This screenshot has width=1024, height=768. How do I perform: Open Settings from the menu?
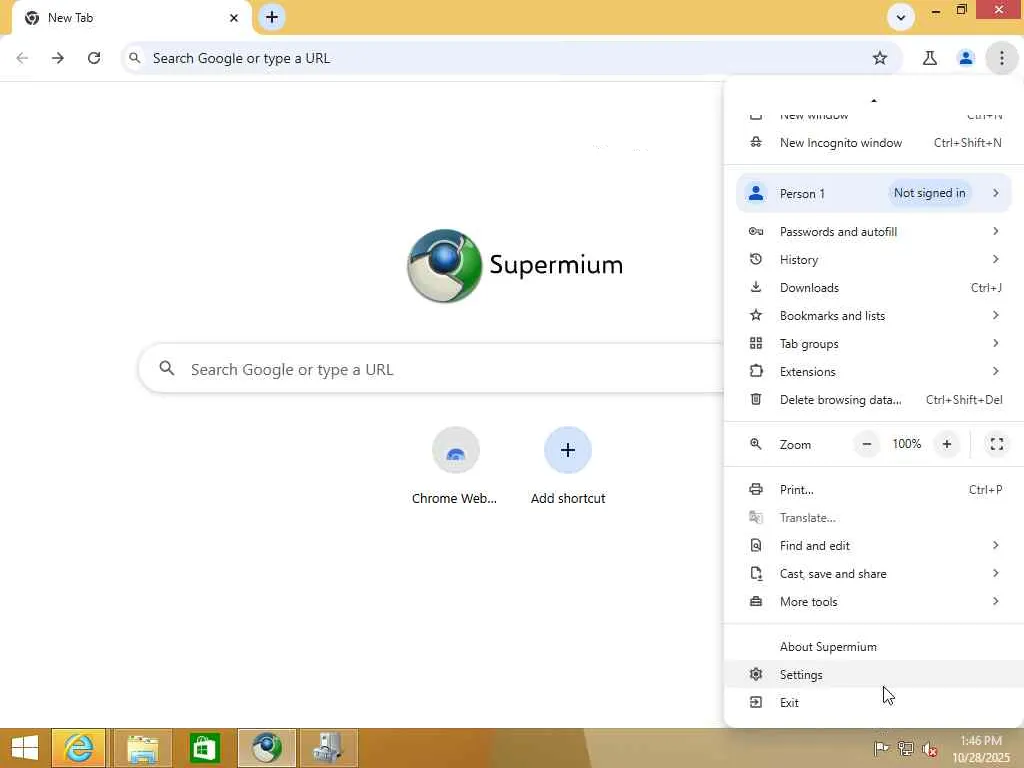[x=874, y=675]
